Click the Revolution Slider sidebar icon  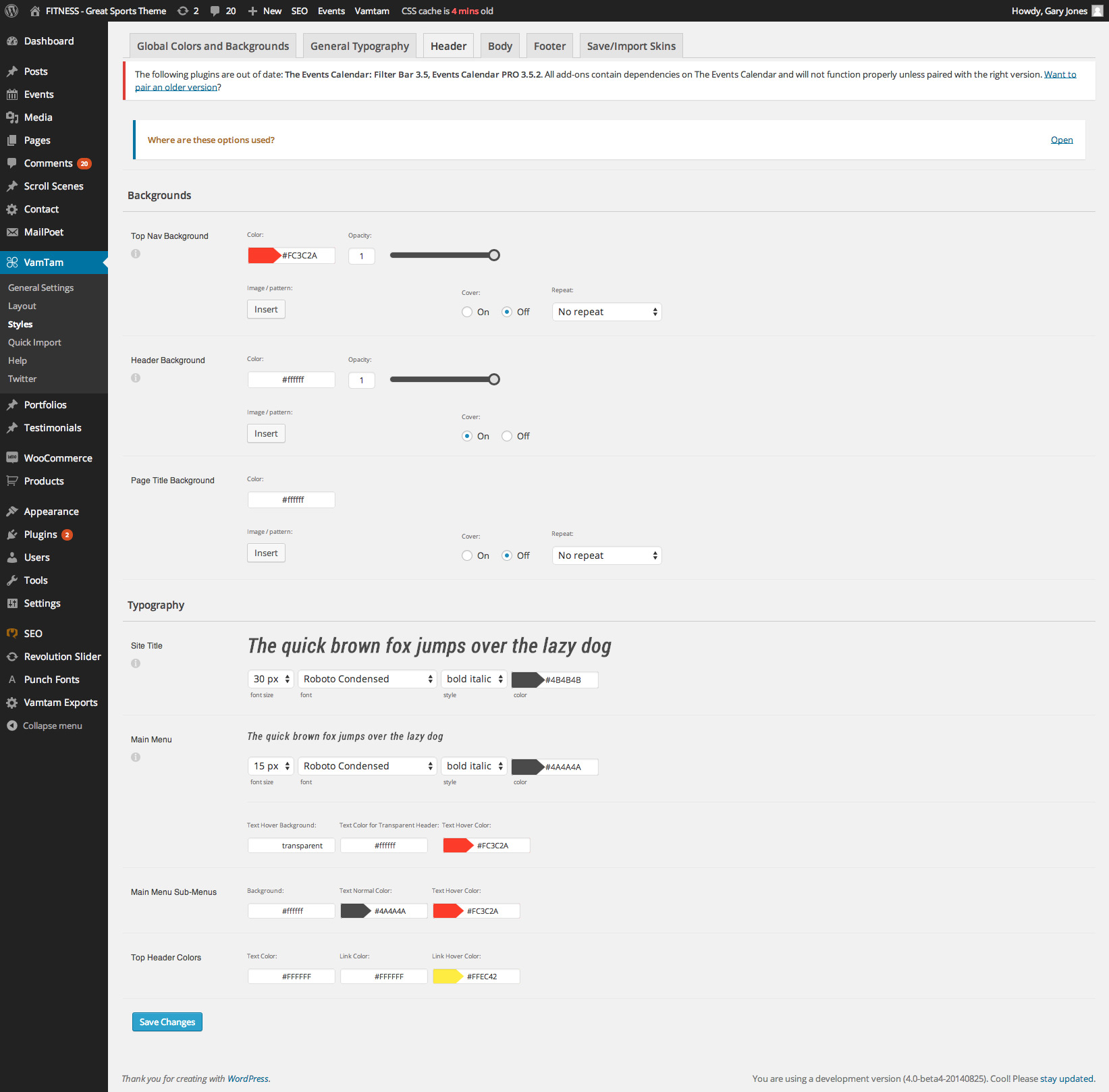pyautogui.click(x=12, y=657)
